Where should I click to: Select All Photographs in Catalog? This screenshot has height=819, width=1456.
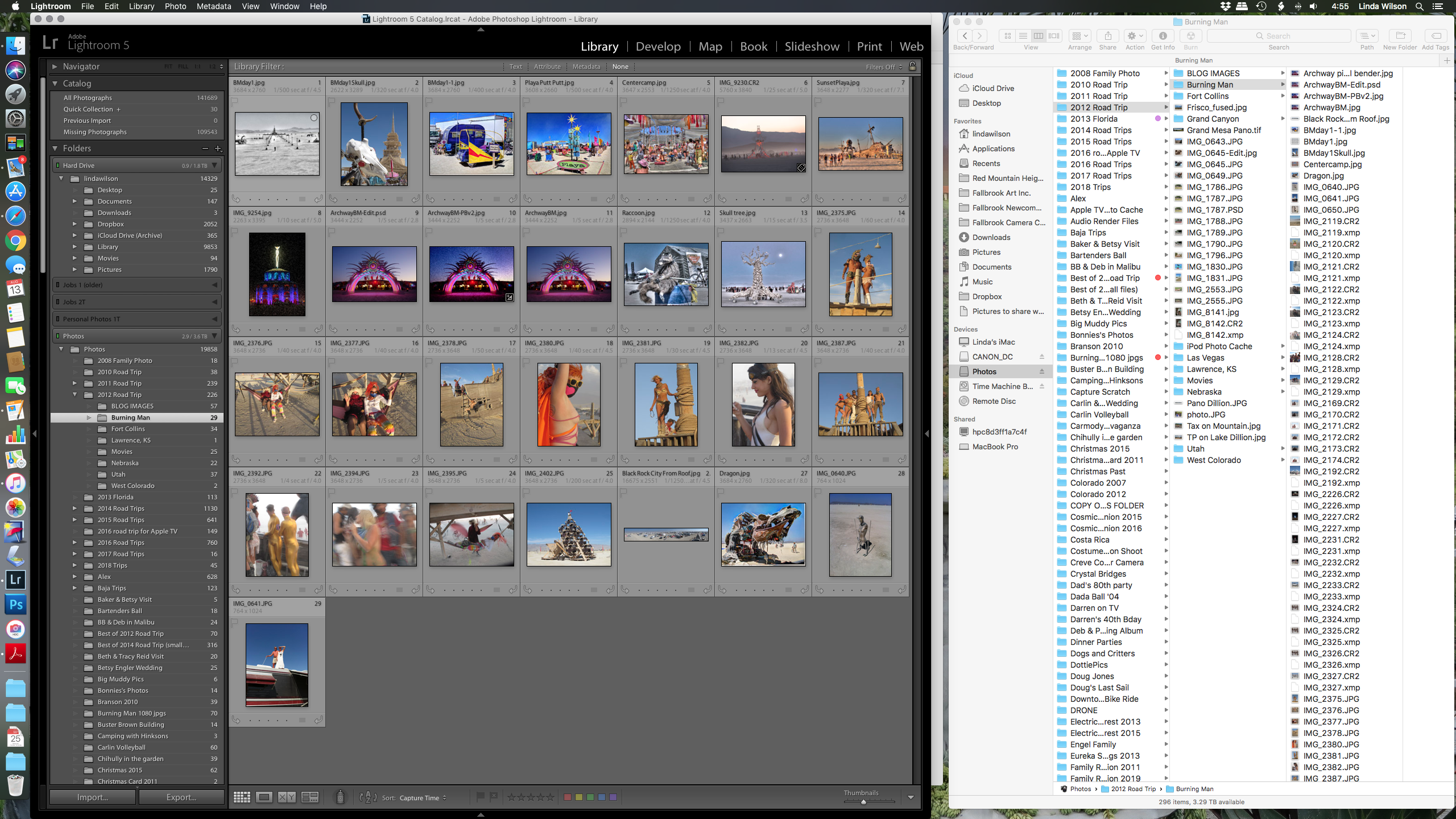[x=136, y=98]
